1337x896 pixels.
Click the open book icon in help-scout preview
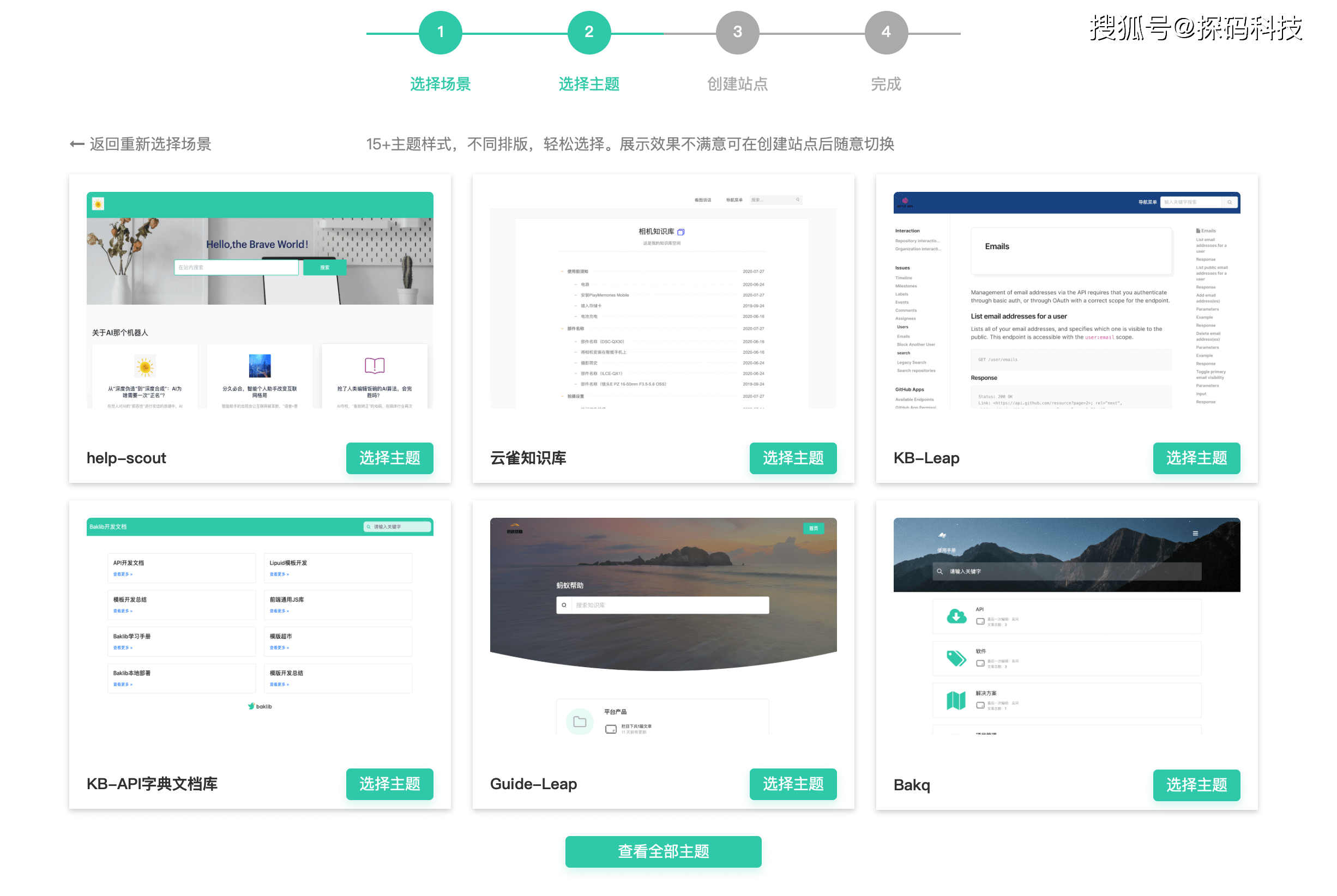[x=375, y=366]
